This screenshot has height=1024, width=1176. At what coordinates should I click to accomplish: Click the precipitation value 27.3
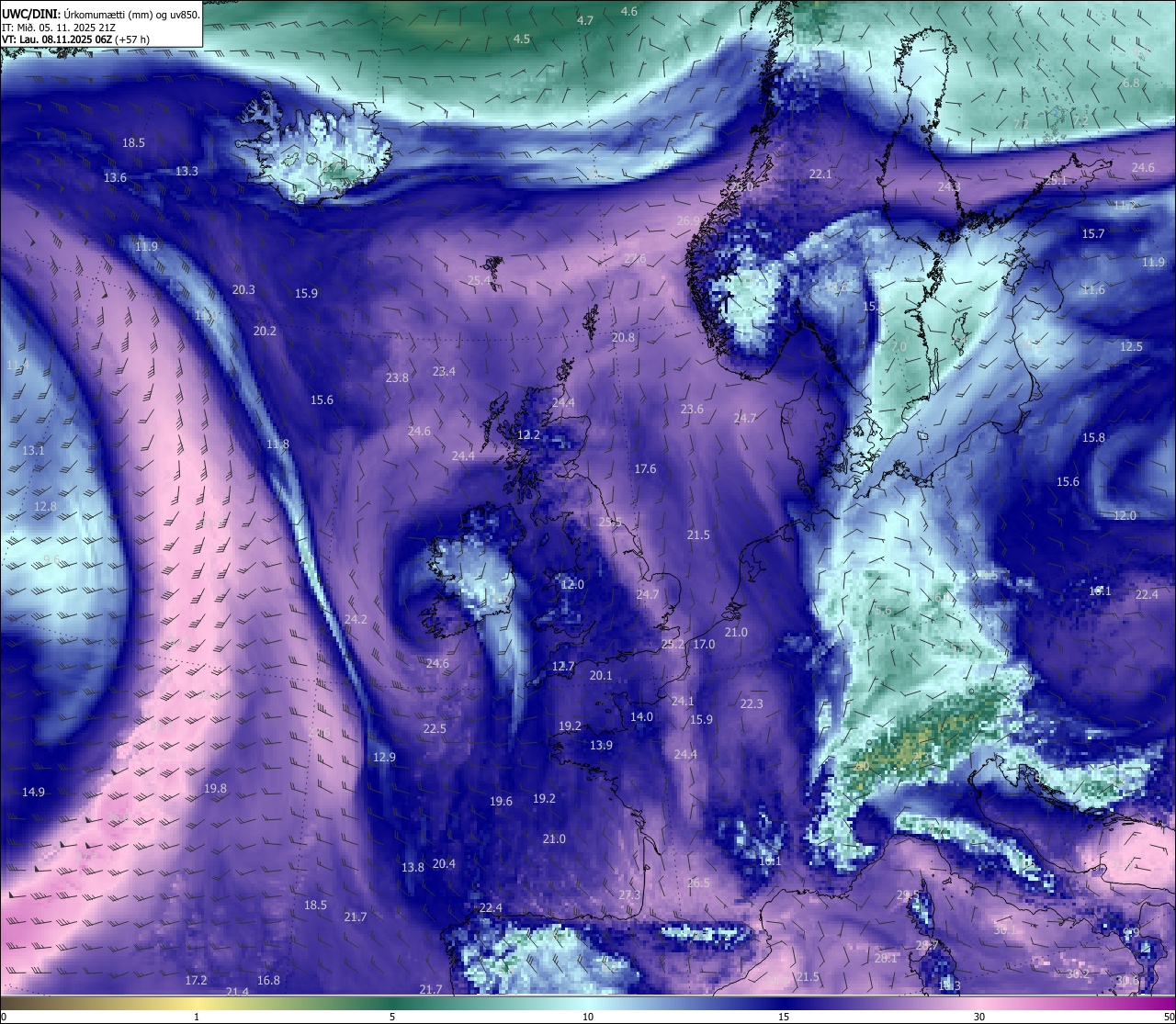point(629,895)
